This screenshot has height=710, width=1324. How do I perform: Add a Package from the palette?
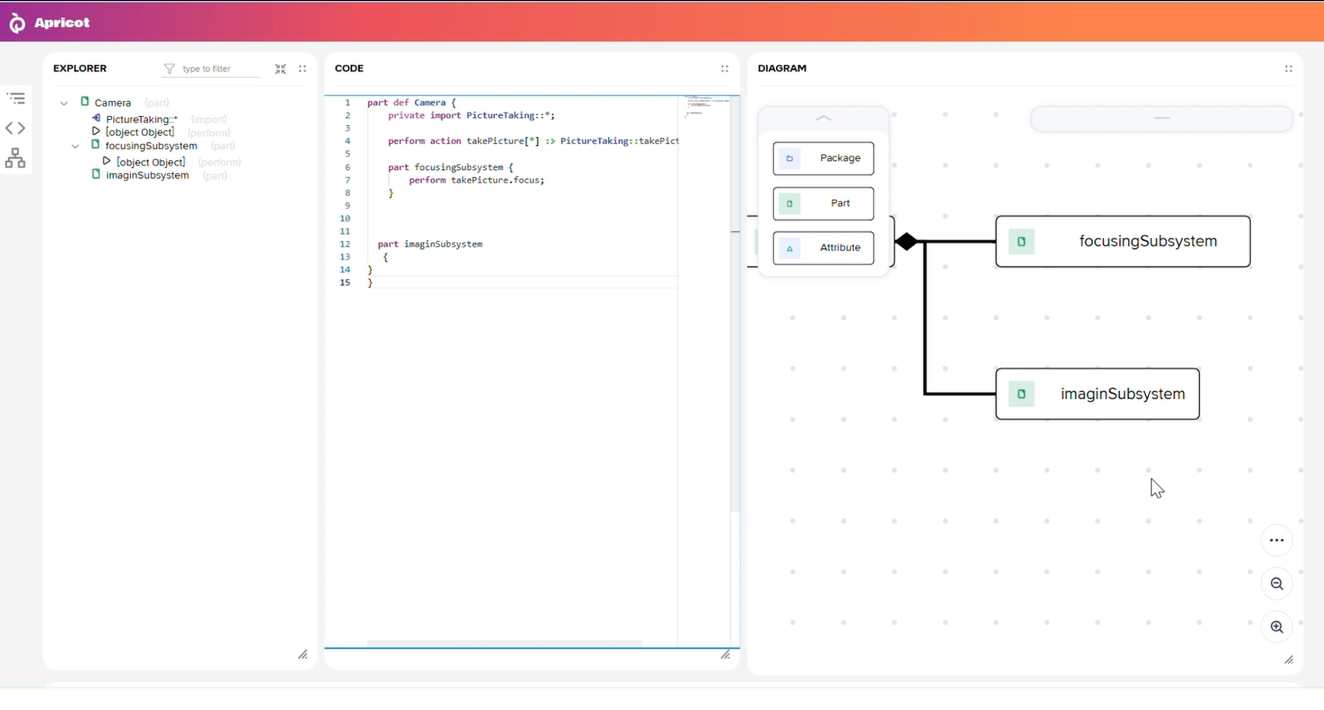[823, 158]
